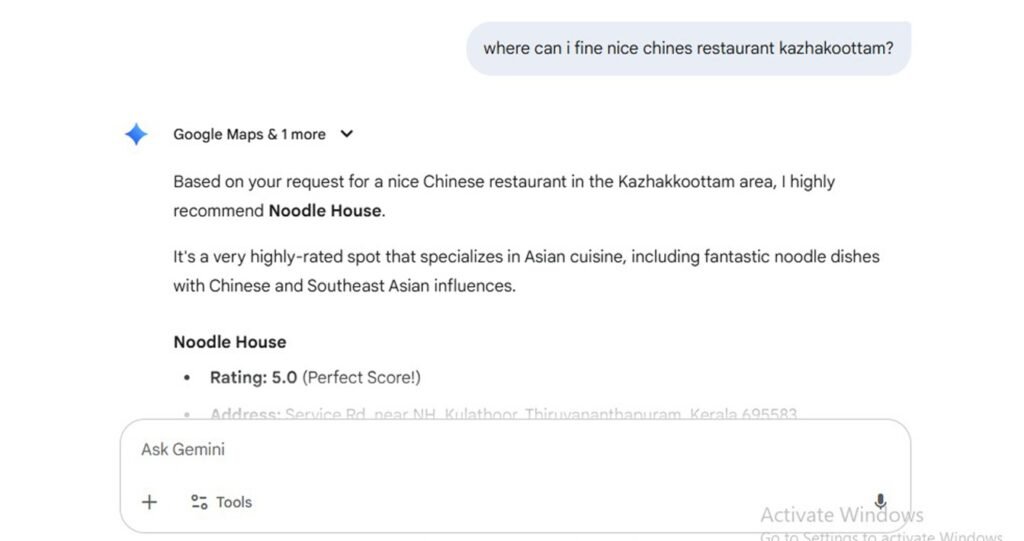The height and width of the screenshot is (541, 1024).
Task: Expand the Google Maps sources chevron
Action: [x=347, y=134]
